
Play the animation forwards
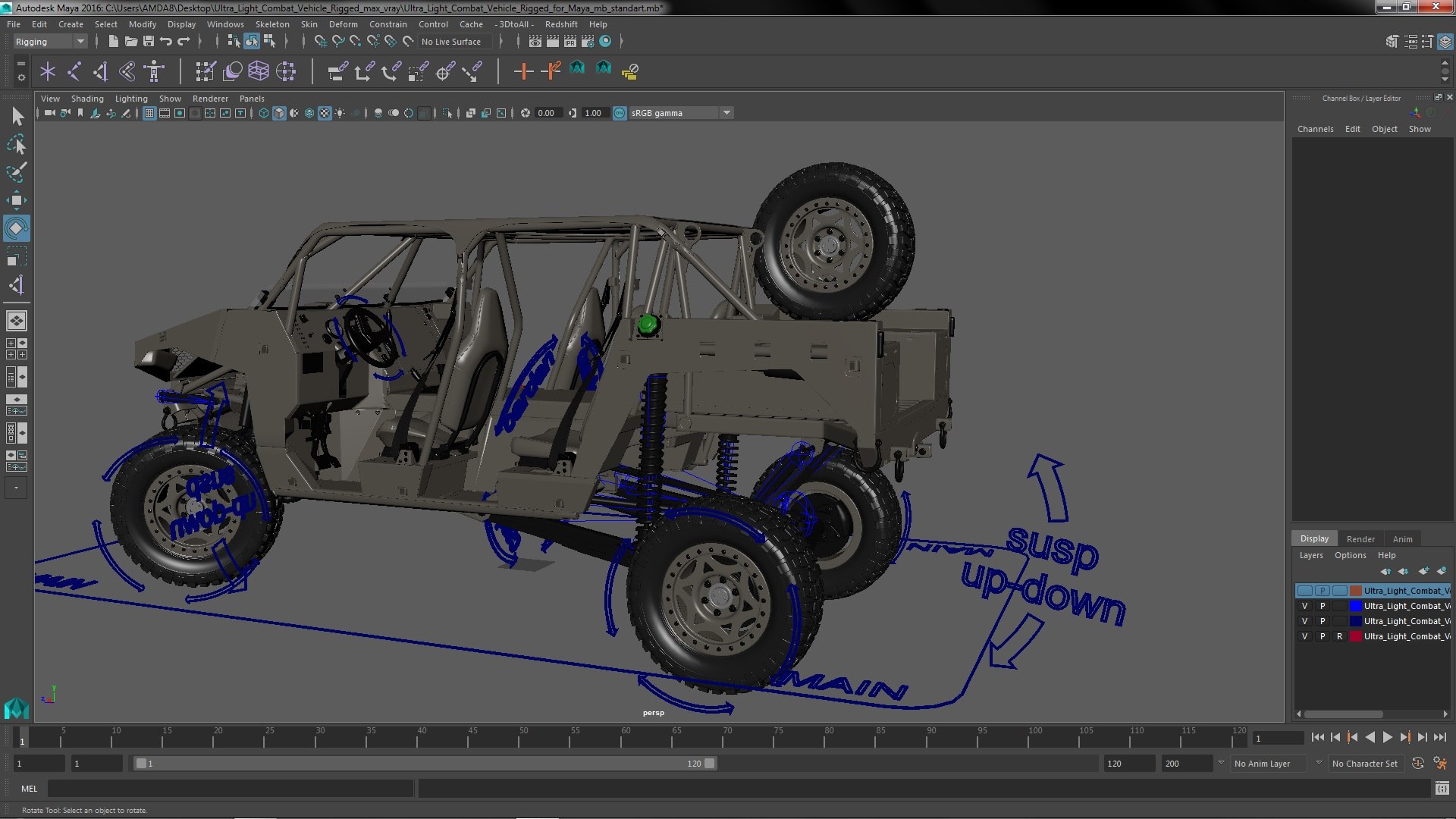click(1387, 737)
